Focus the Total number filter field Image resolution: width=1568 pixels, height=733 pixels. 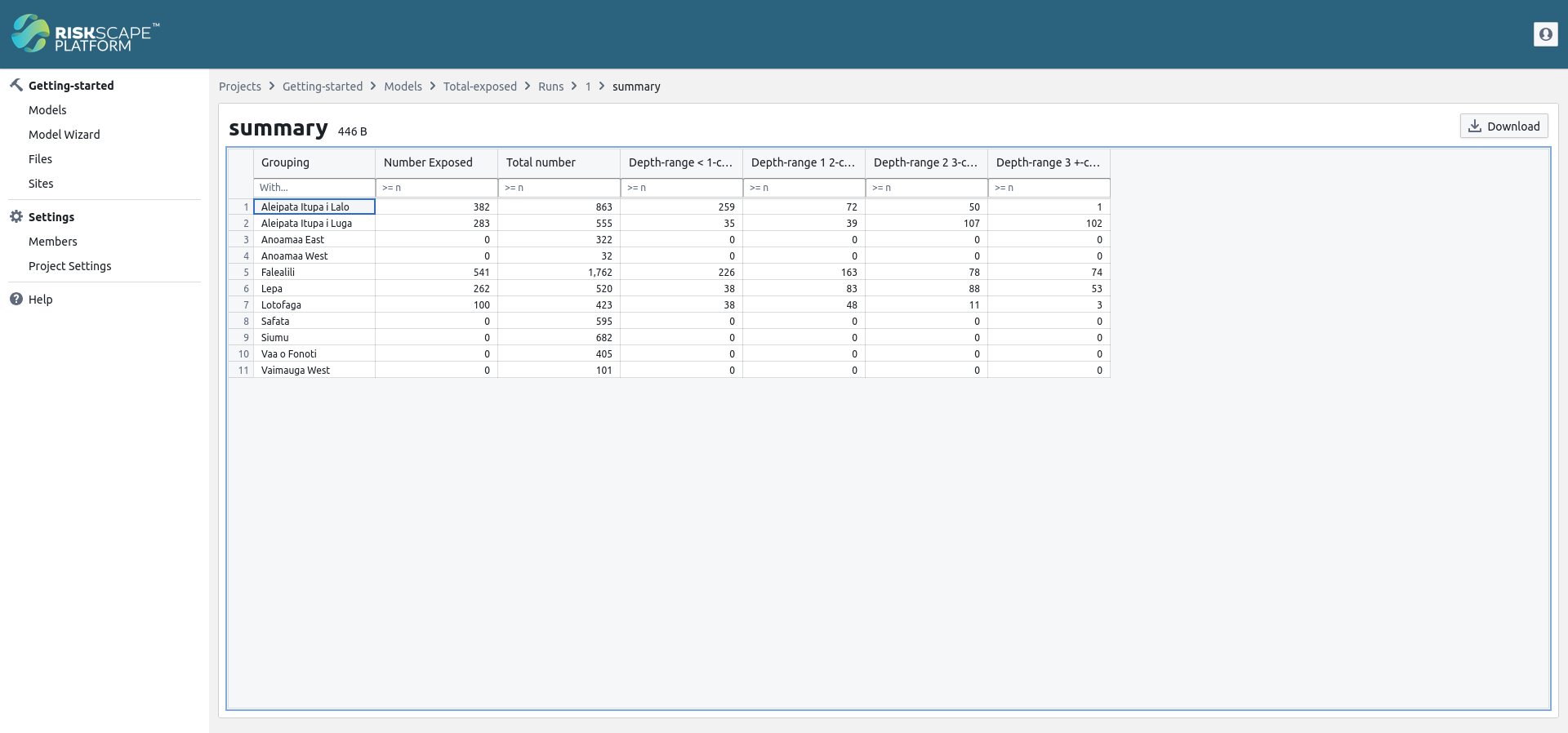[559, 188]
